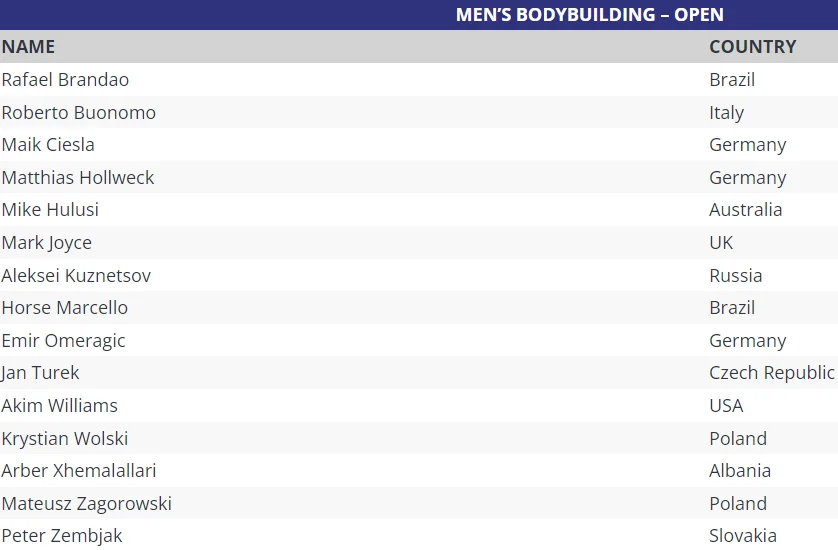Select Aleksei Kuznetsov's name
Screen dimensions: 838x550
pyautogui.click(x=76, y=275)
